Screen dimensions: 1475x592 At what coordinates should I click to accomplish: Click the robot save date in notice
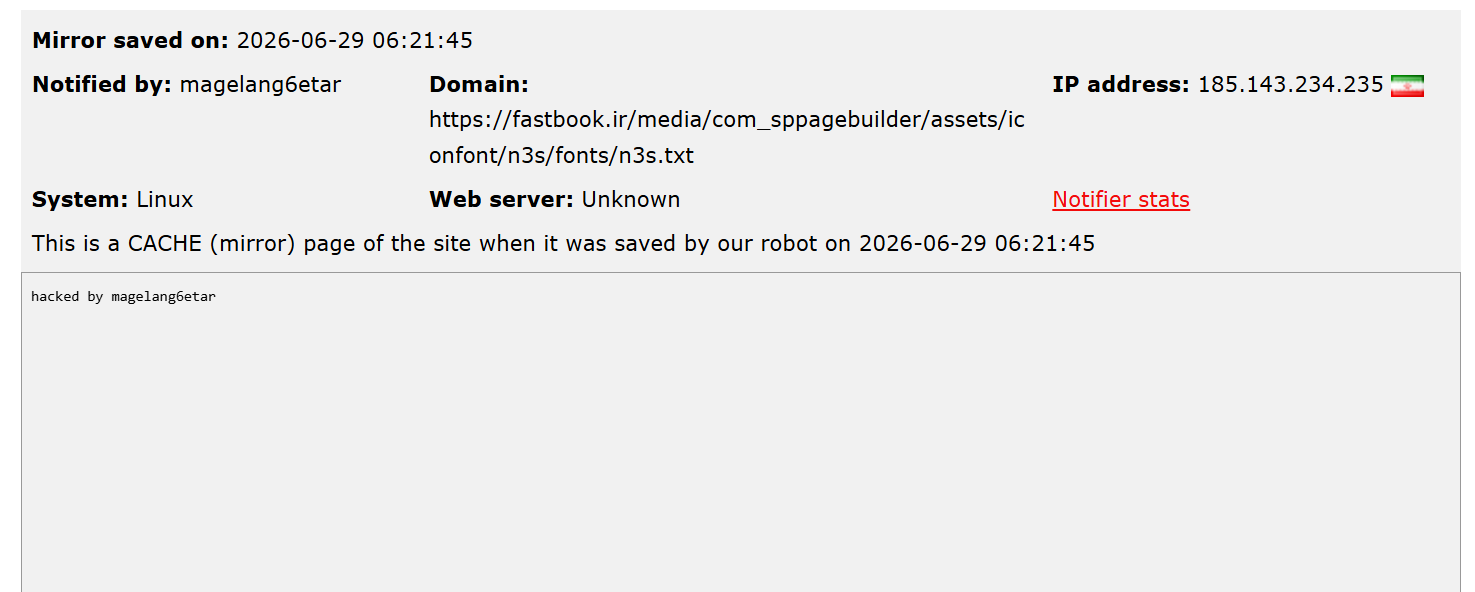[977, 243]
